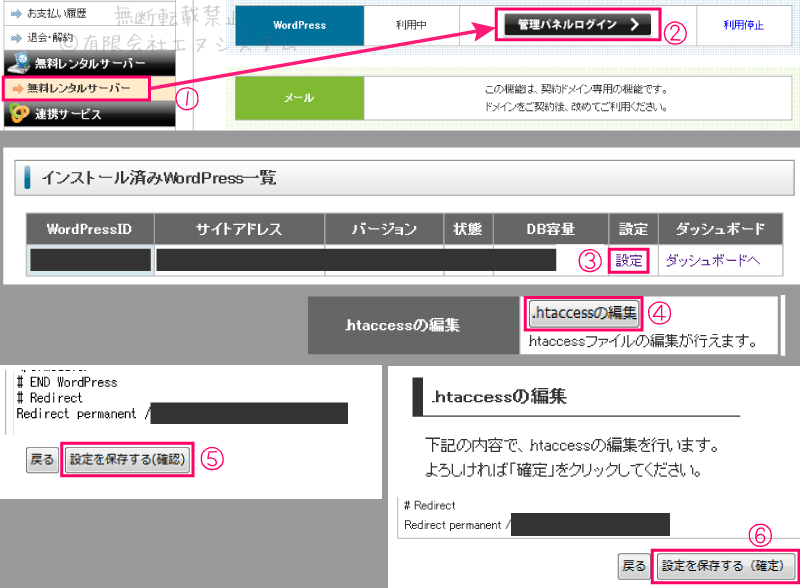Click the バージョン column header
The image size is (800, 588).
384,229
